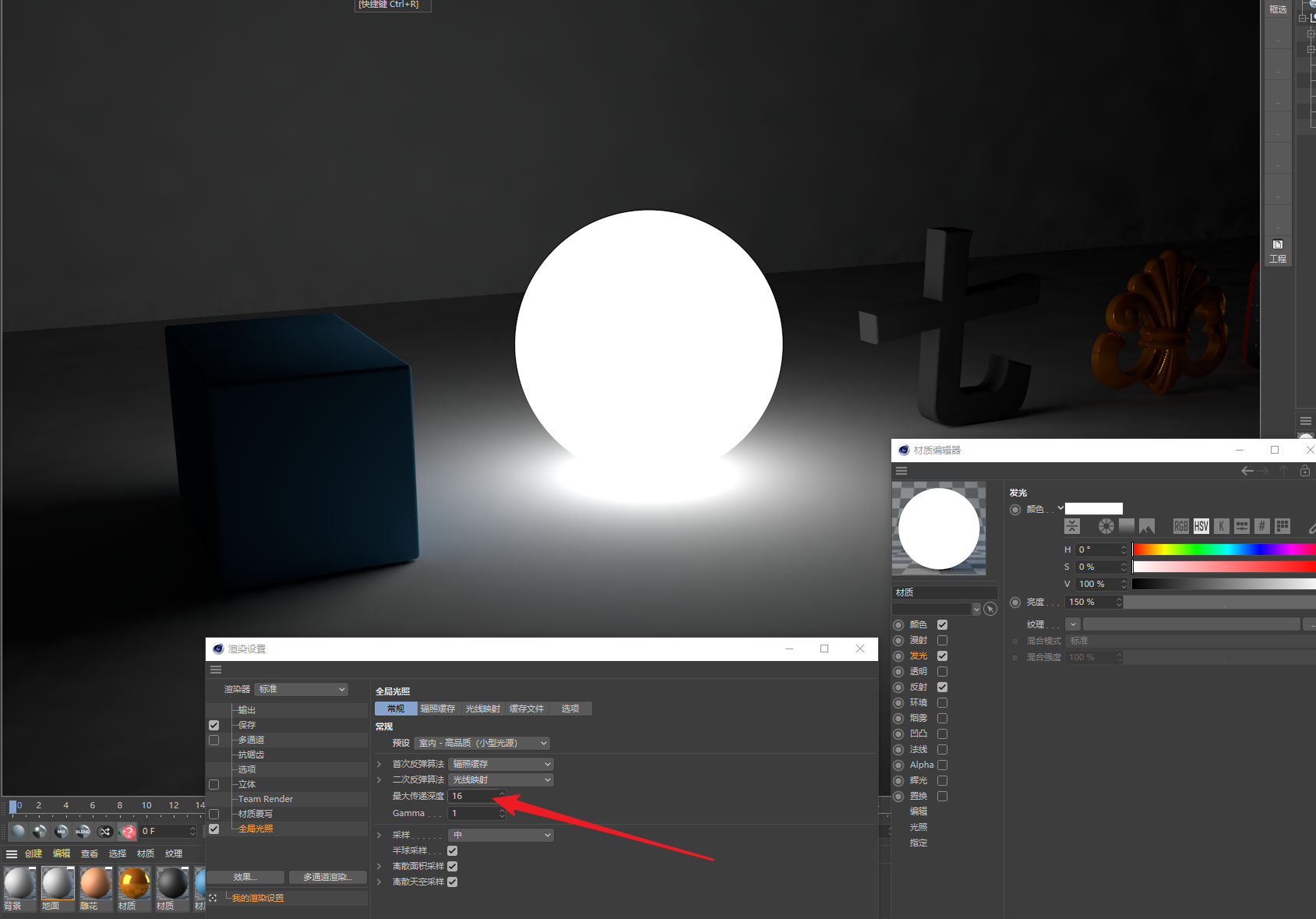Switch color mode to HSV
This screenshot has height=919, width=1316.
pos(1201,526)
